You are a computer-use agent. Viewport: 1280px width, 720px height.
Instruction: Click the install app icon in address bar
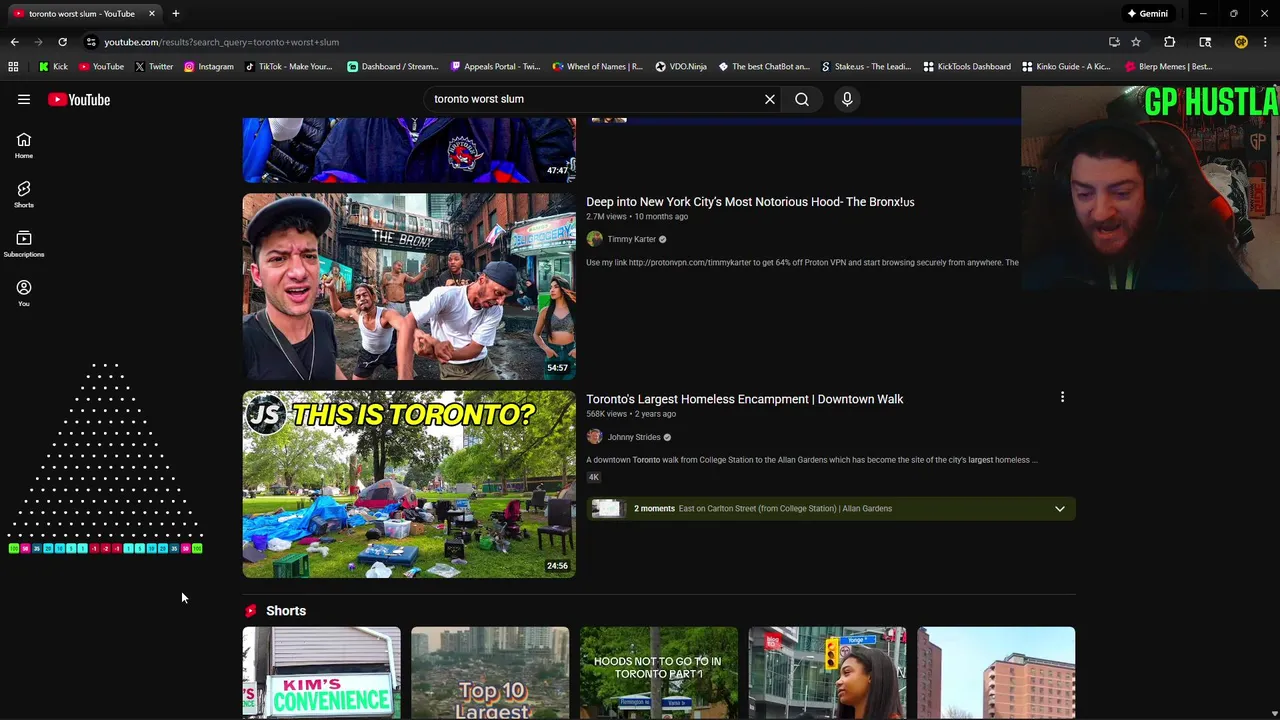(x=1114, y=42)
